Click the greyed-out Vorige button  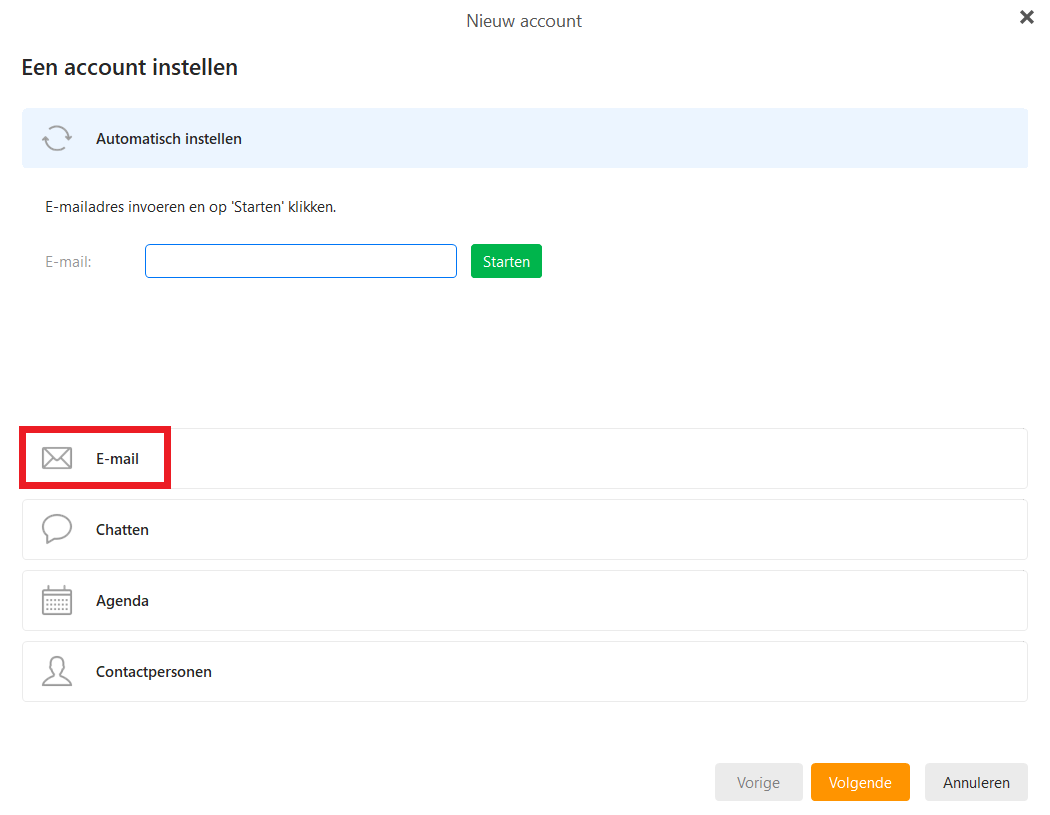758,782
